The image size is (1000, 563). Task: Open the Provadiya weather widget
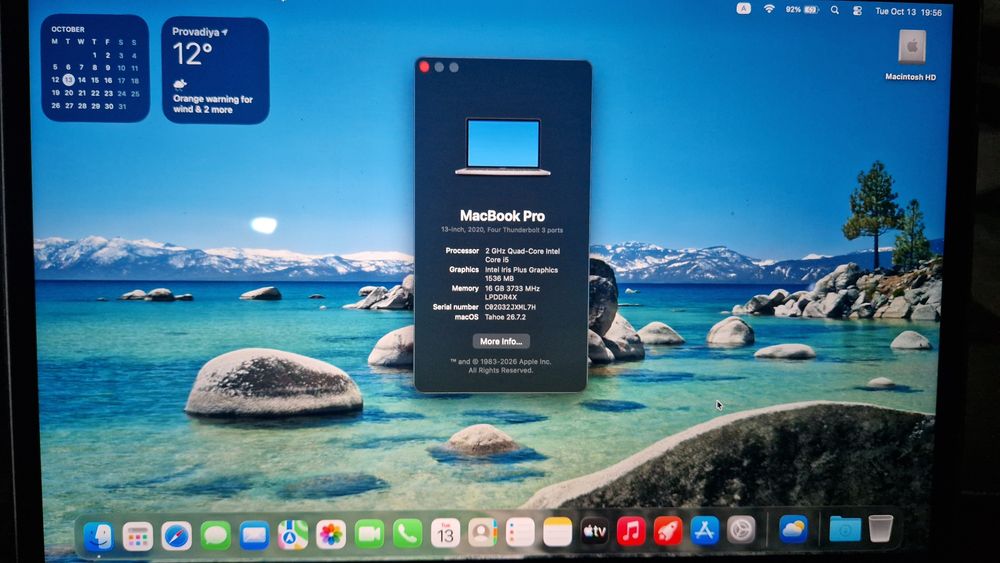(215, 70)
